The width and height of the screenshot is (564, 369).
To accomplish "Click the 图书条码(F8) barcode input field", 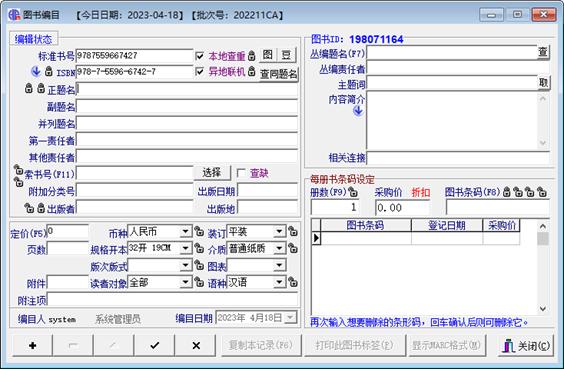I will pyautogui.click(x=498, y=208).
